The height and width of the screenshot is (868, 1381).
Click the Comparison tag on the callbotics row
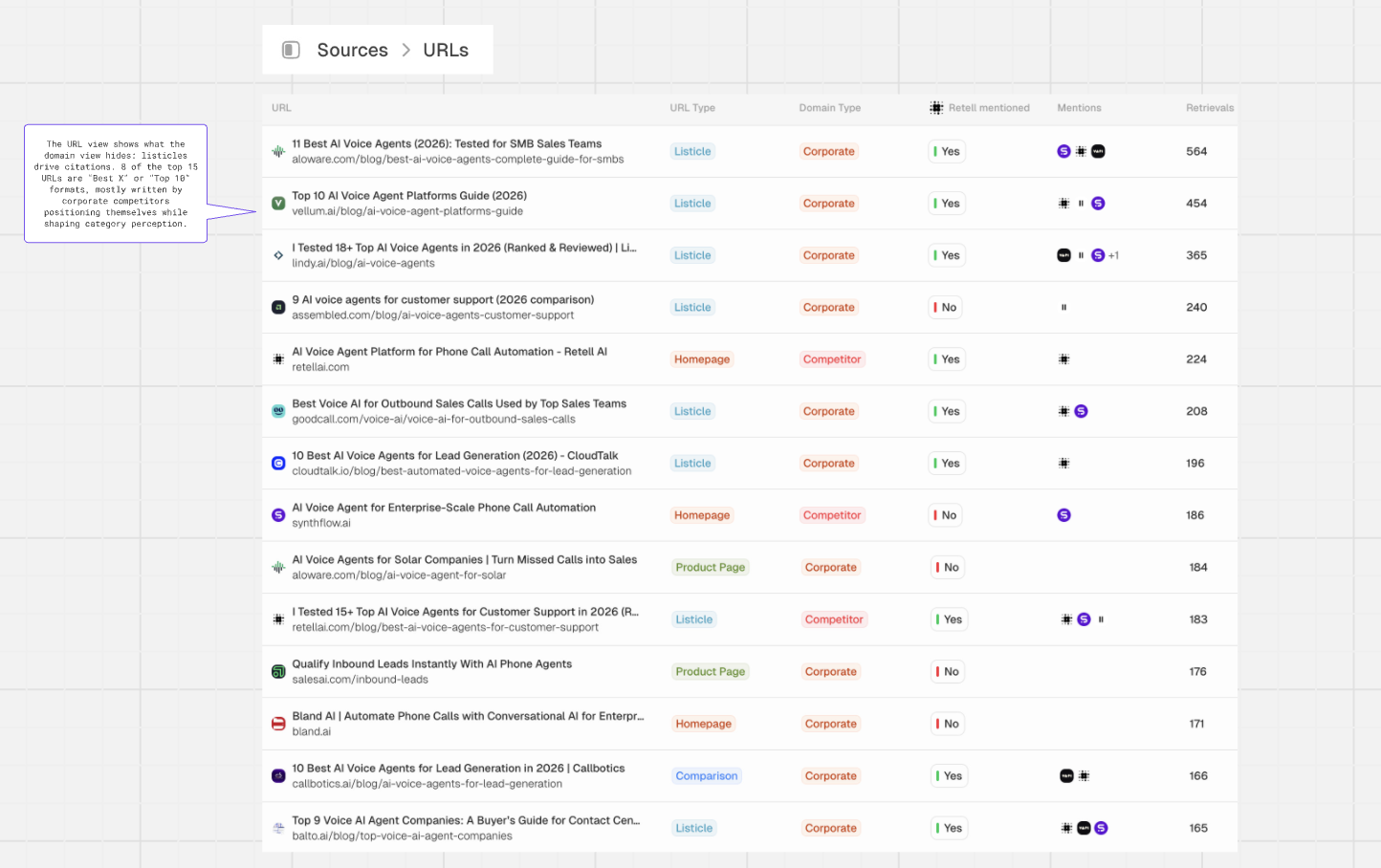click(707, 776)
